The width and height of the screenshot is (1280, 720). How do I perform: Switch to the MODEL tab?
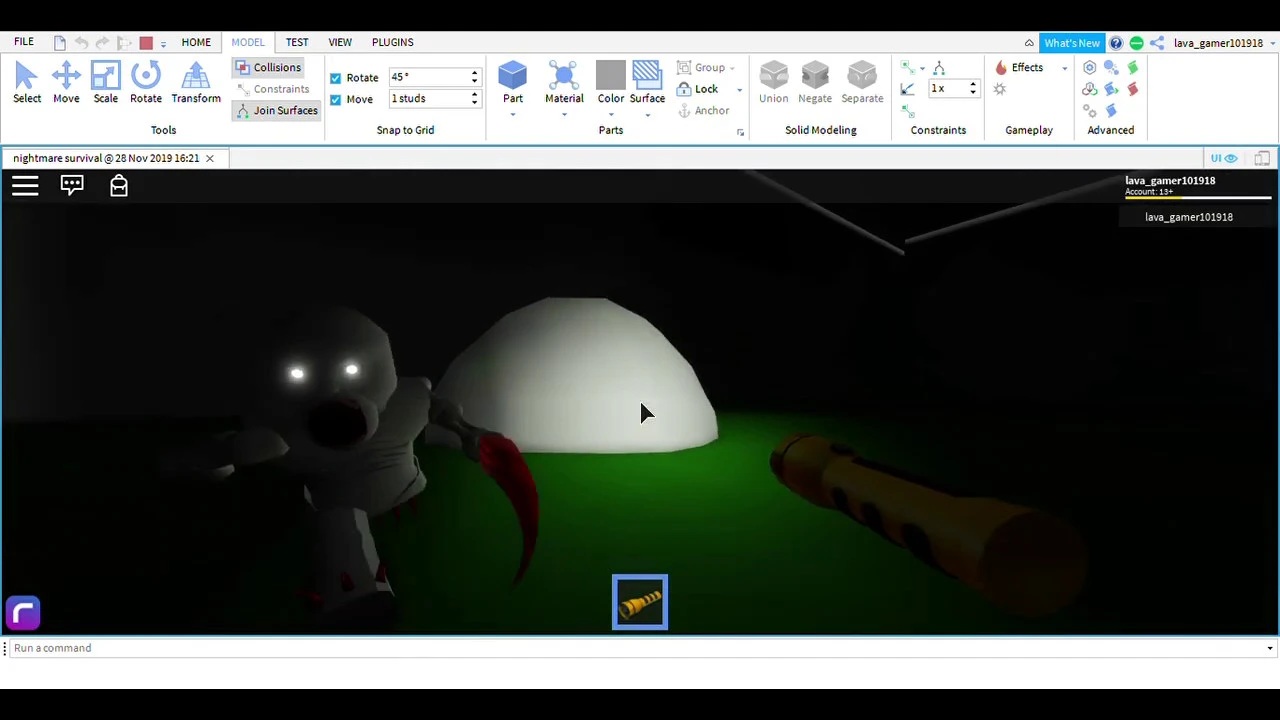248,42
